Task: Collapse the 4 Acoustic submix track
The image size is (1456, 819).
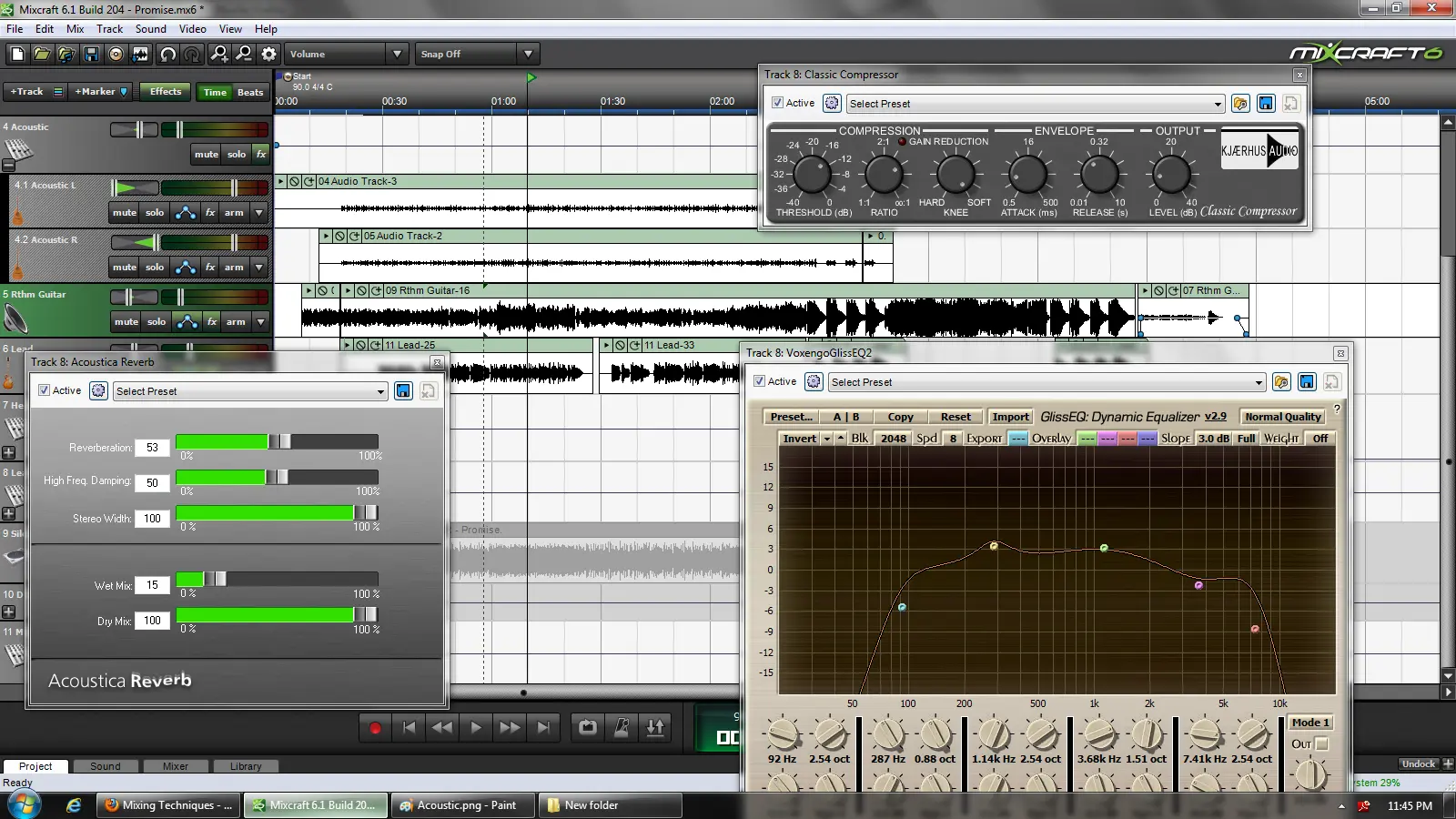Action: 8,166
